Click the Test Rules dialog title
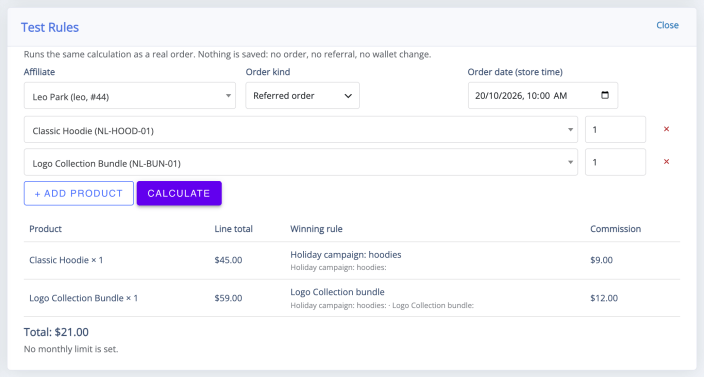The width and height of the screenshot is (704, 377). coord(50,27)
